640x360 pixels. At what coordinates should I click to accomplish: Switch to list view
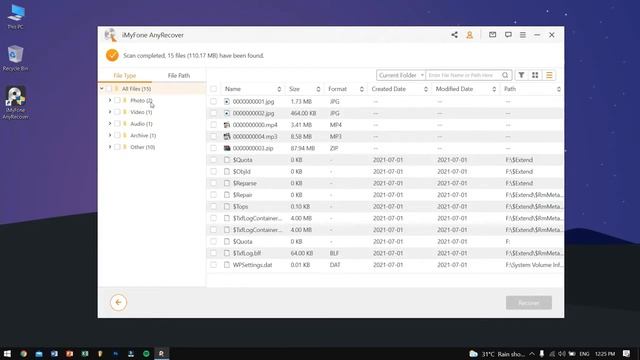tap(549, 75)
